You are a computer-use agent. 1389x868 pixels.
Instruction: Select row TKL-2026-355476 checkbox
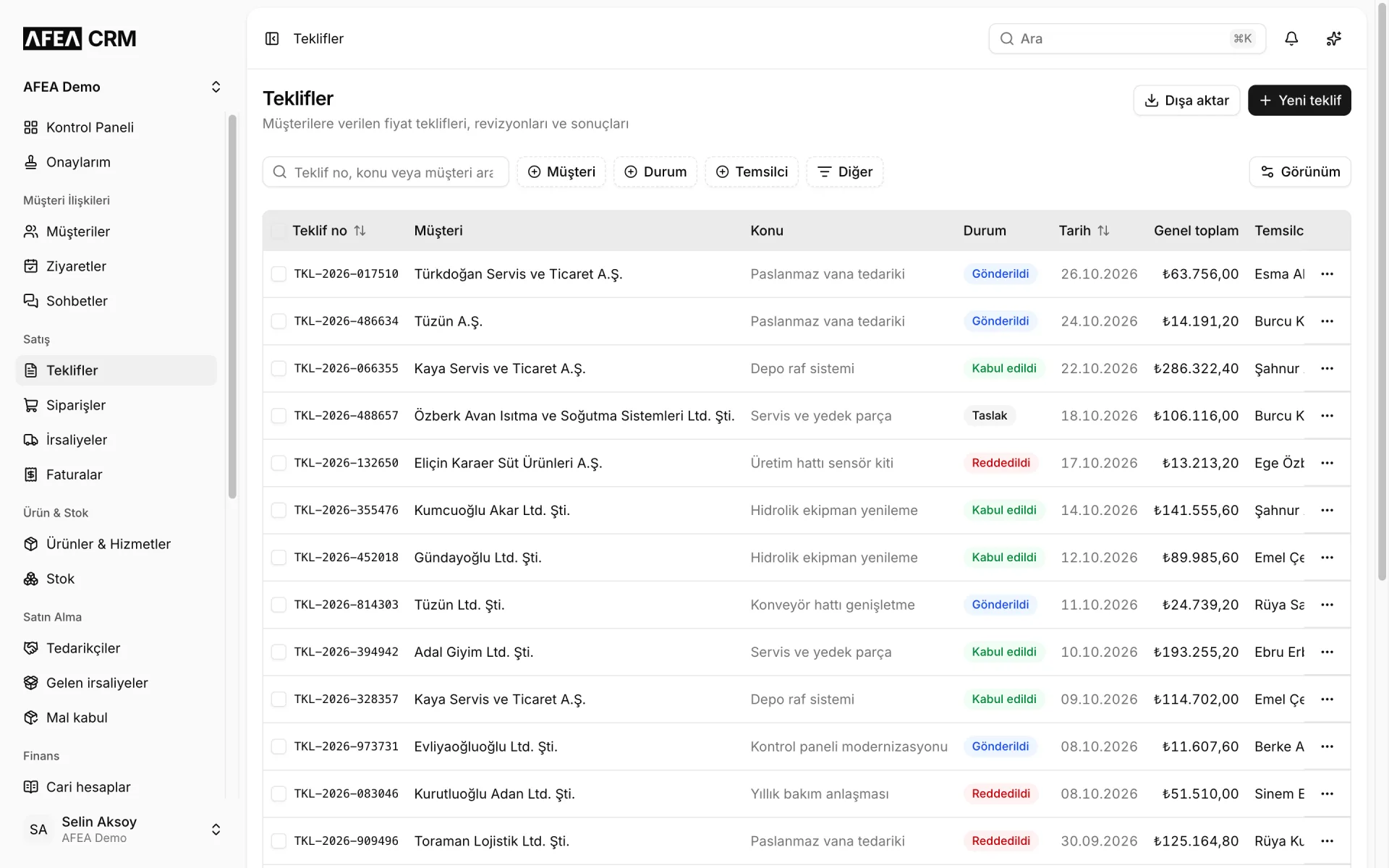(x=279, y=510)
